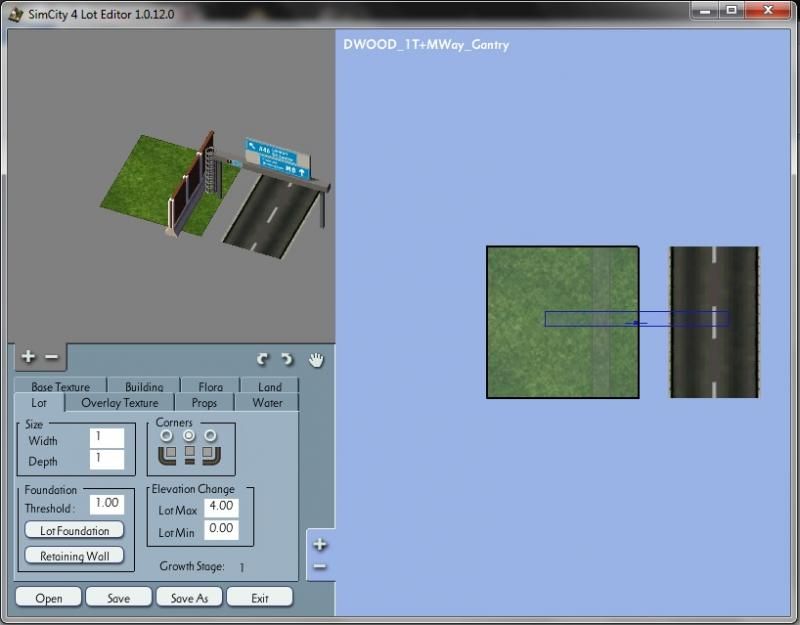Select the blue gantry prop outline
Image resolution: width=800 pixels, height=625 pixels.
click(637, 319)
